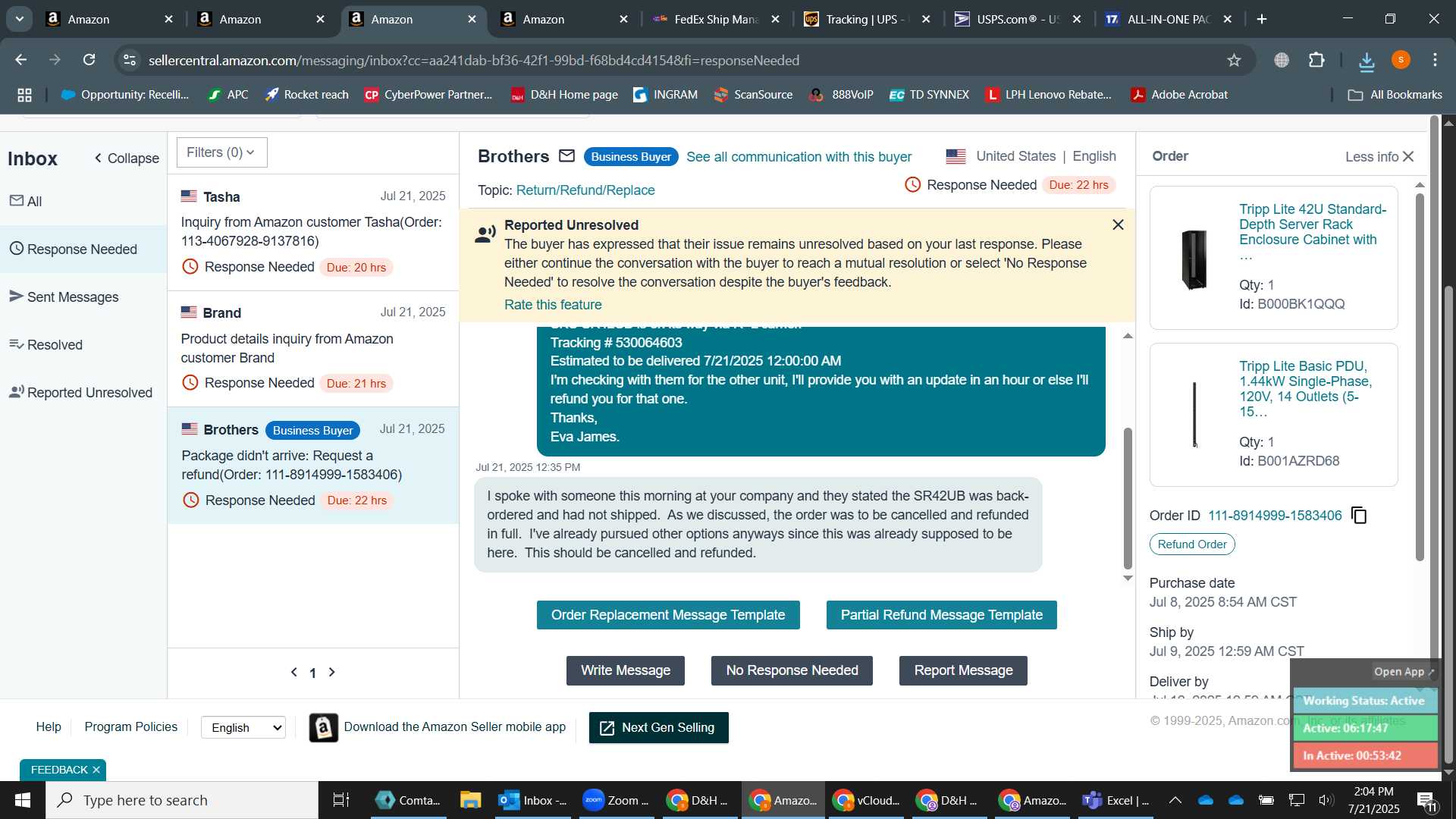Open the English language dropdown in footer
The height and width of the screenshot is (819, 1456).
pyautogui.click(x=243, y=727)
